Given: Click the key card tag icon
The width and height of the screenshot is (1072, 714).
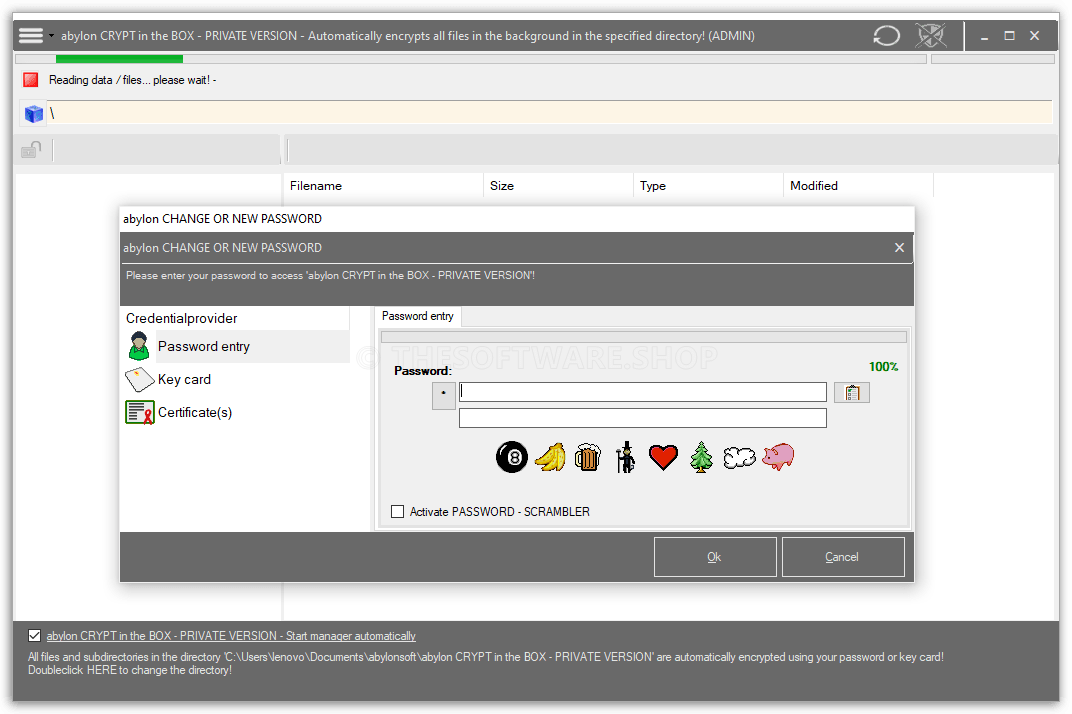Looking at the screenshot, I should point(140,380).
